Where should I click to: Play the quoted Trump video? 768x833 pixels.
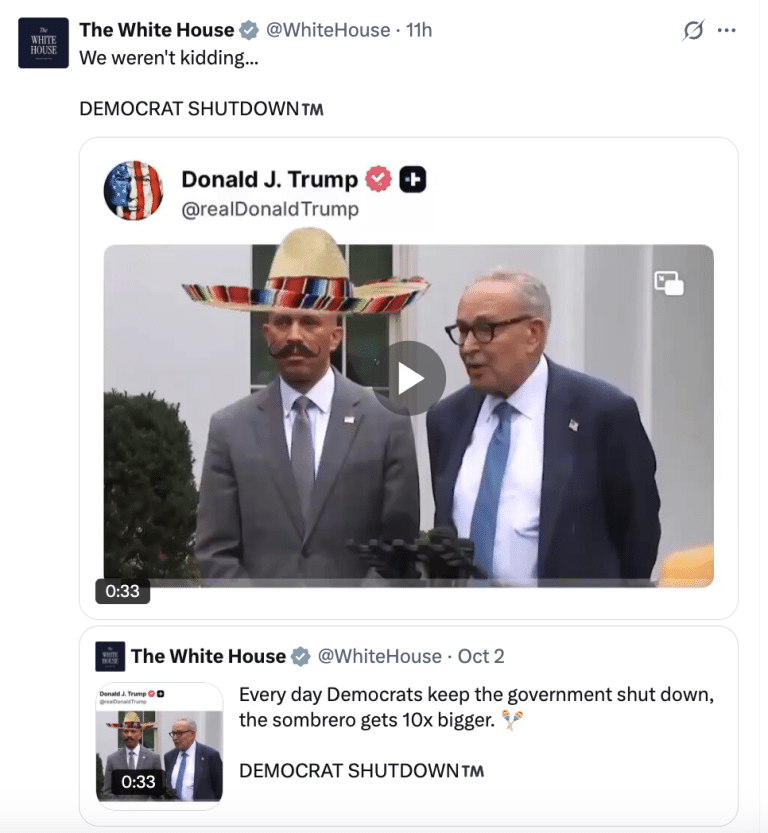[x=410, y=378]
